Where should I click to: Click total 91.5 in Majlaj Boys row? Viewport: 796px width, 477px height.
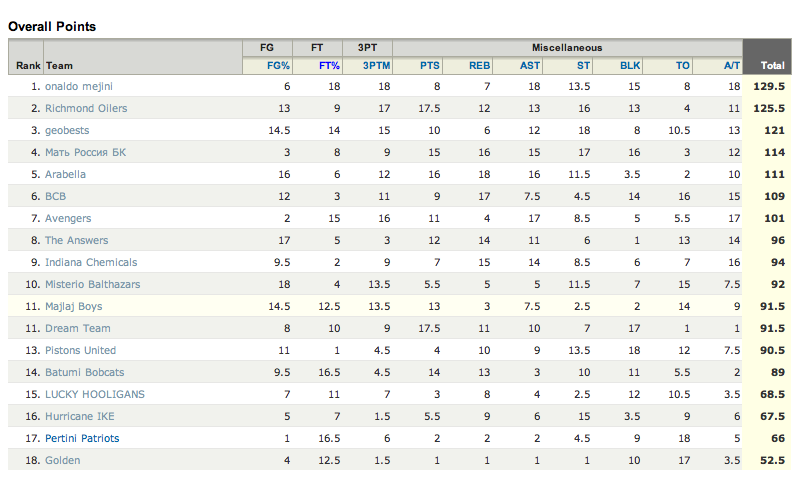(x=772, y=306)
